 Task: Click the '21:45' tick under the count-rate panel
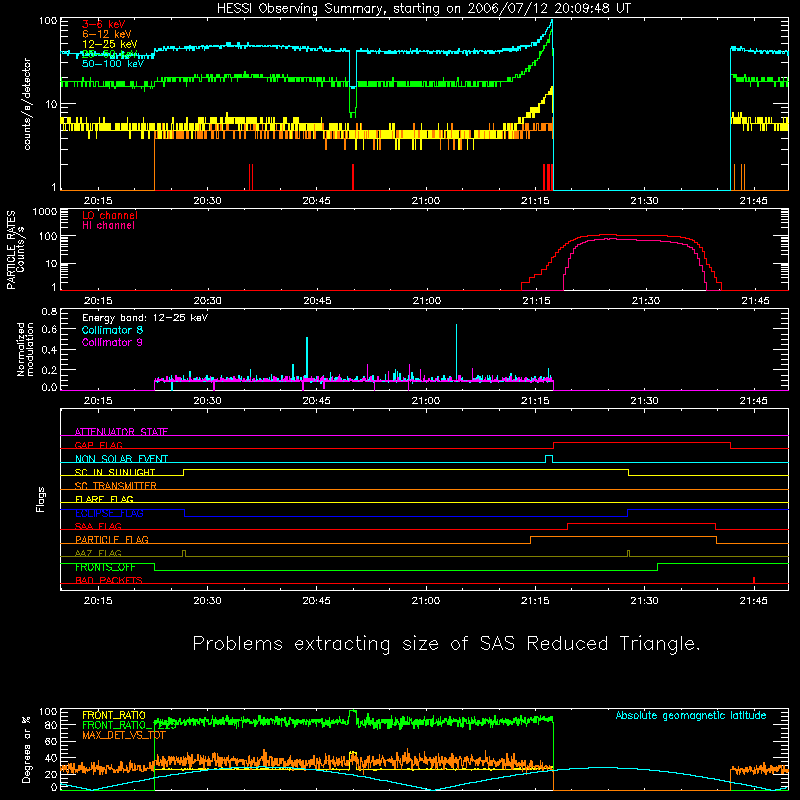tap(754, 201)
